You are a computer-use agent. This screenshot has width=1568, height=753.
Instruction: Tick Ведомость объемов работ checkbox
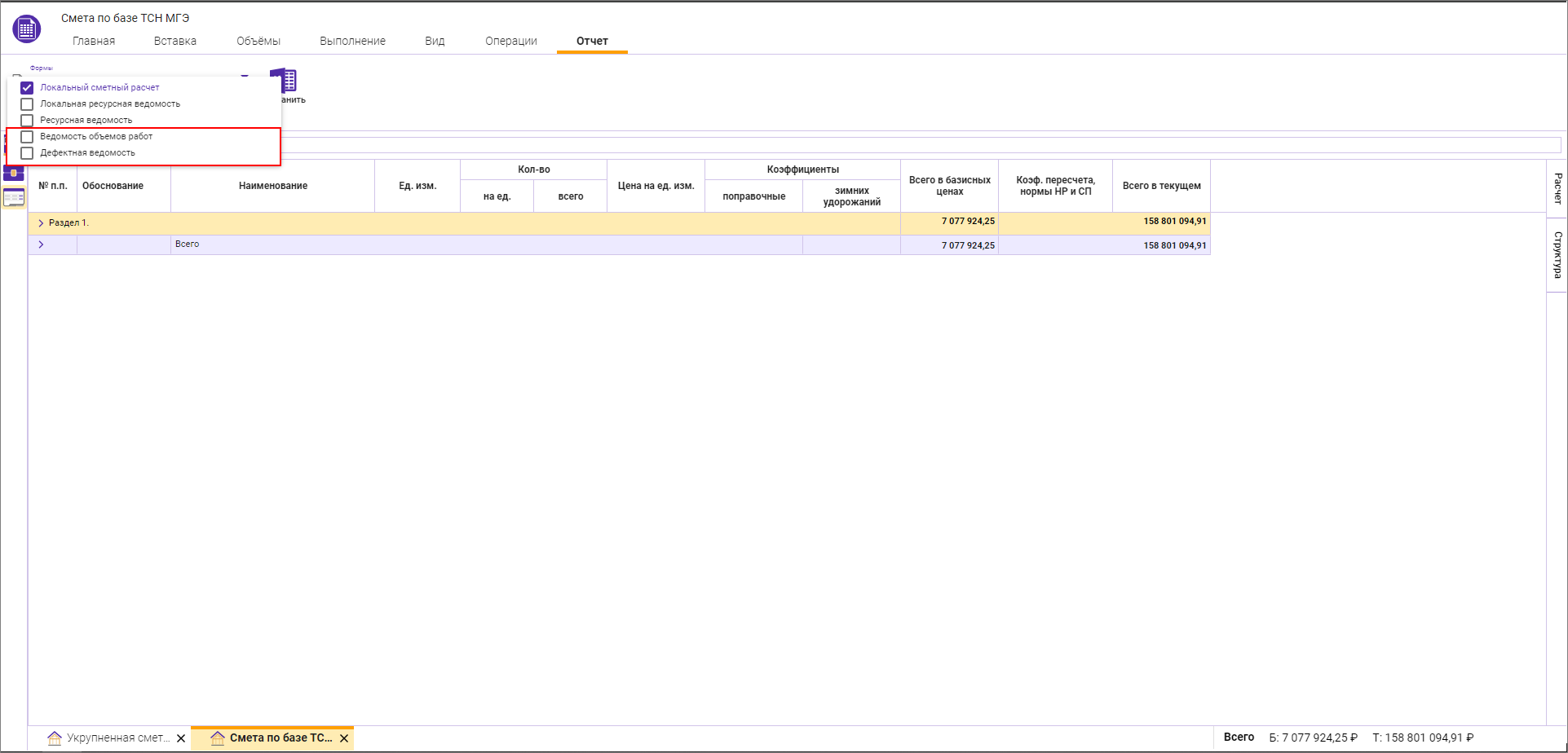(27, 137)
